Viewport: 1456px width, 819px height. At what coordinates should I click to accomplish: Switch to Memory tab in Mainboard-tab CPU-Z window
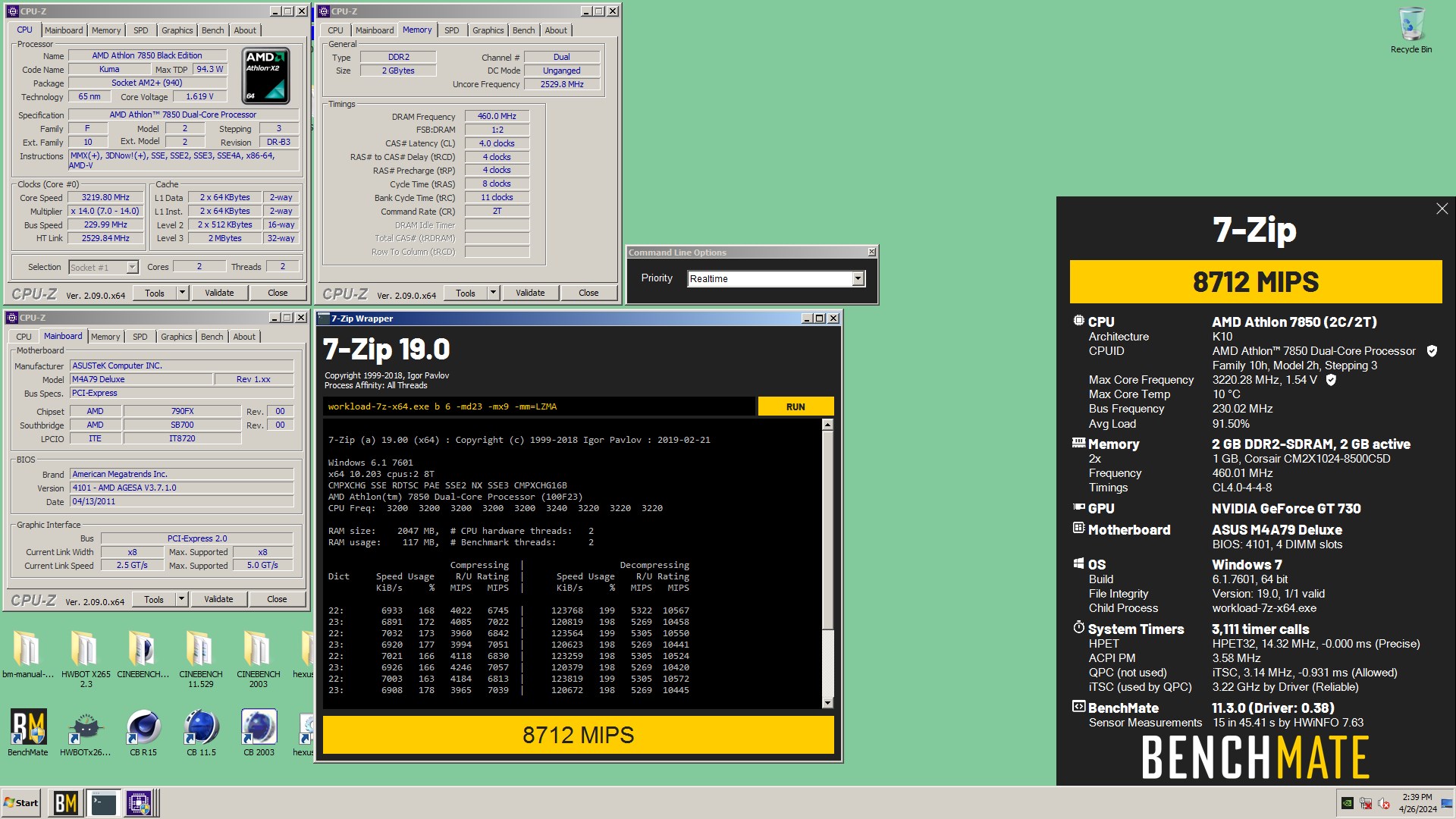click(105, 337)
